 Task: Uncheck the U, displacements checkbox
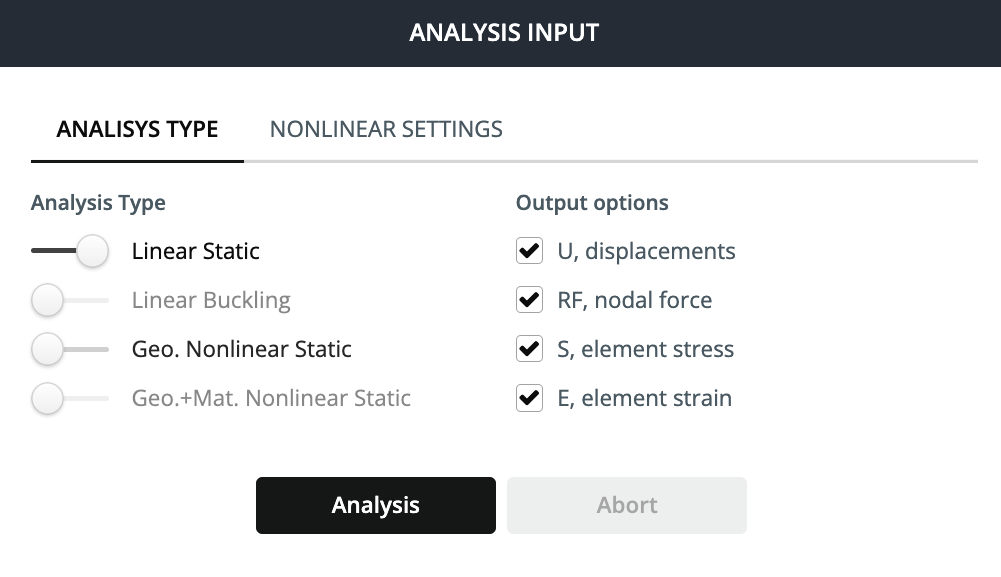pos(529,251)
